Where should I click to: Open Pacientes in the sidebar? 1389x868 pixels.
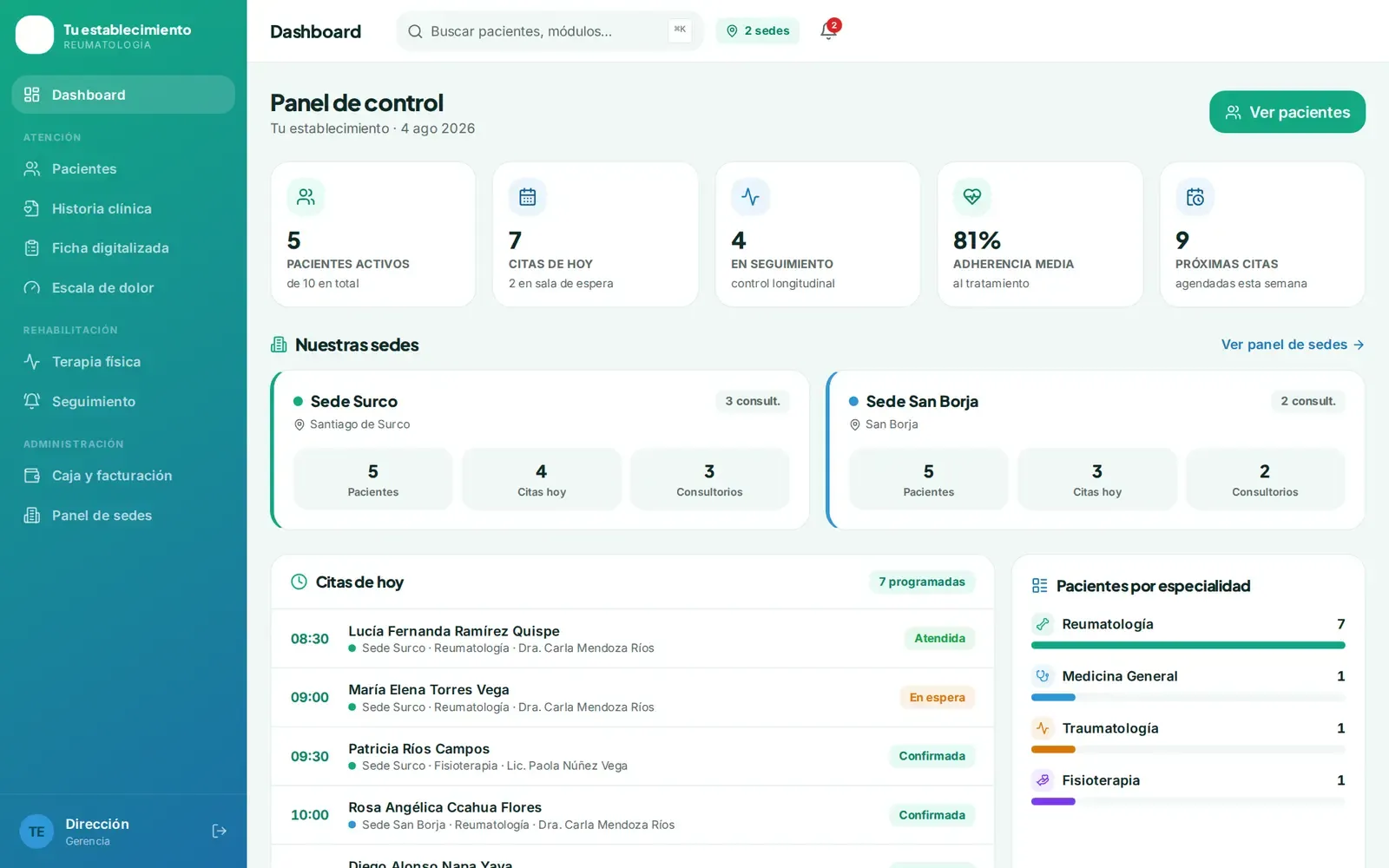pos(123,168)
